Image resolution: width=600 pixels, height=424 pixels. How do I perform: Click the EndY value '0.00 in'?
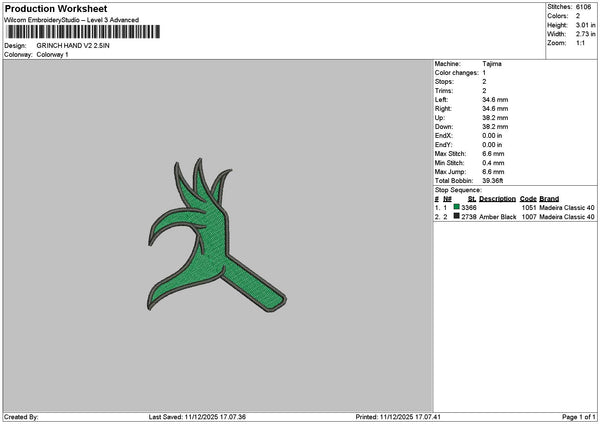click(492, 145)
